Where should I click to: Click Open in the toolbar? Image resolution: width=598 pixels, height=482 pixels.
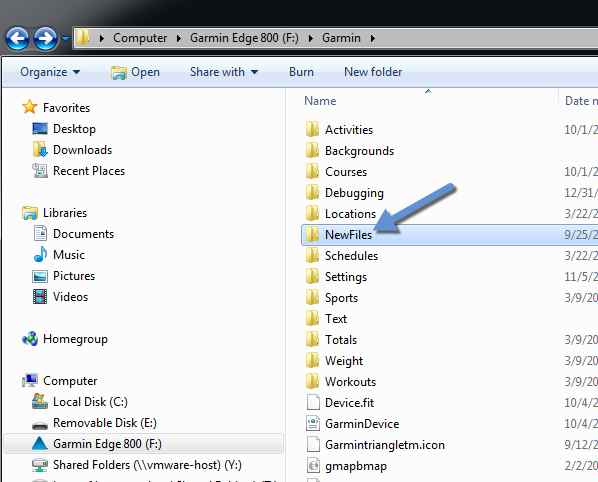(135, 72)
